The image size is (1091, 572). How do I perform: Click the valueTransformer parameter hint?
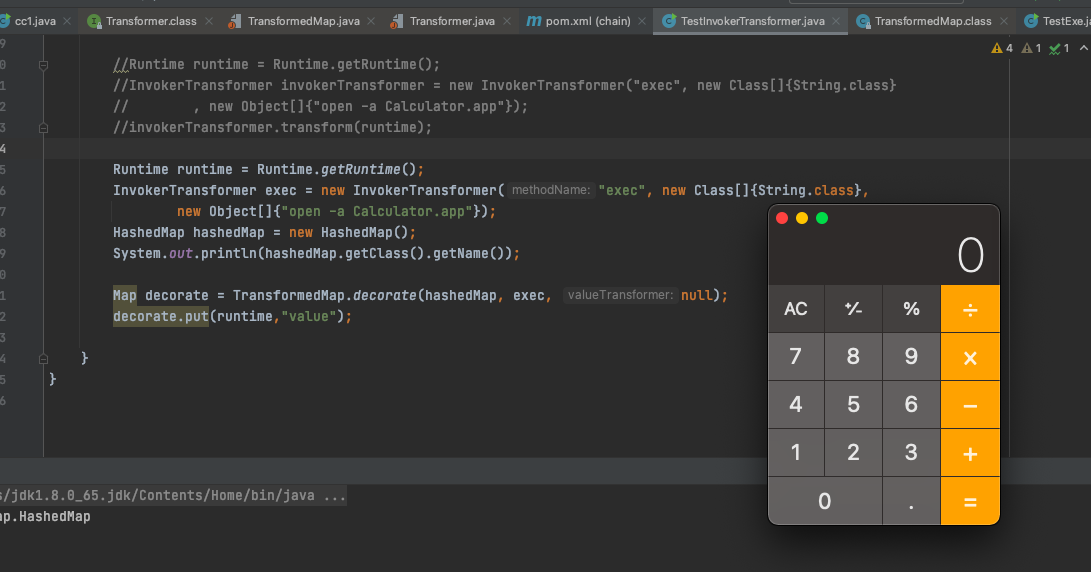(x=620, y=295)
